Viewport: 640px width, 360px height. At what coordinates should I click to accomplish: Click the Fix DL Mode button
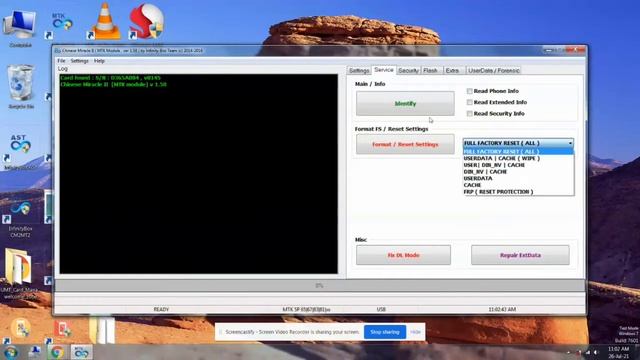tap(403, 255)
